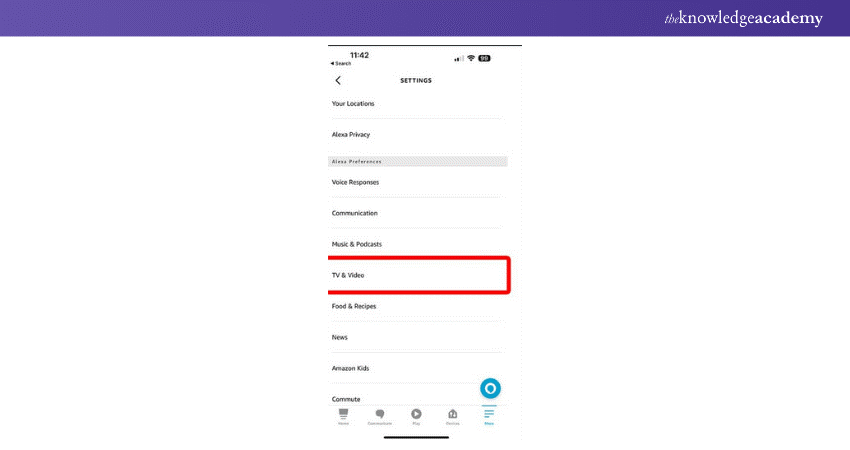Open the Home tab
The width and height of the screenshot is (850, 450).
click(x=343, y=416)
